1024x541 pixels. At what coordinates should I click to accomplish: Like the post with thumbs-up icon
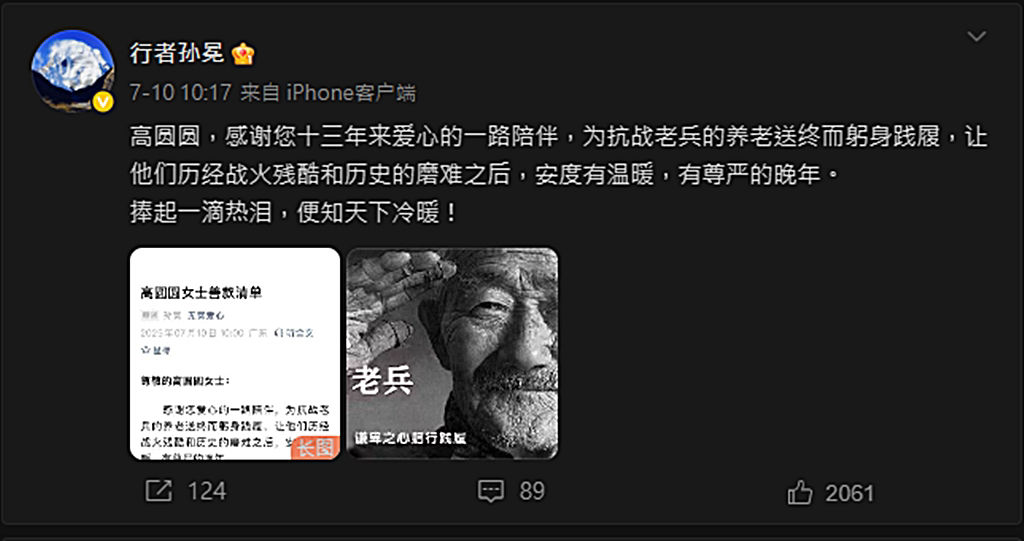(x=800, y=493)
